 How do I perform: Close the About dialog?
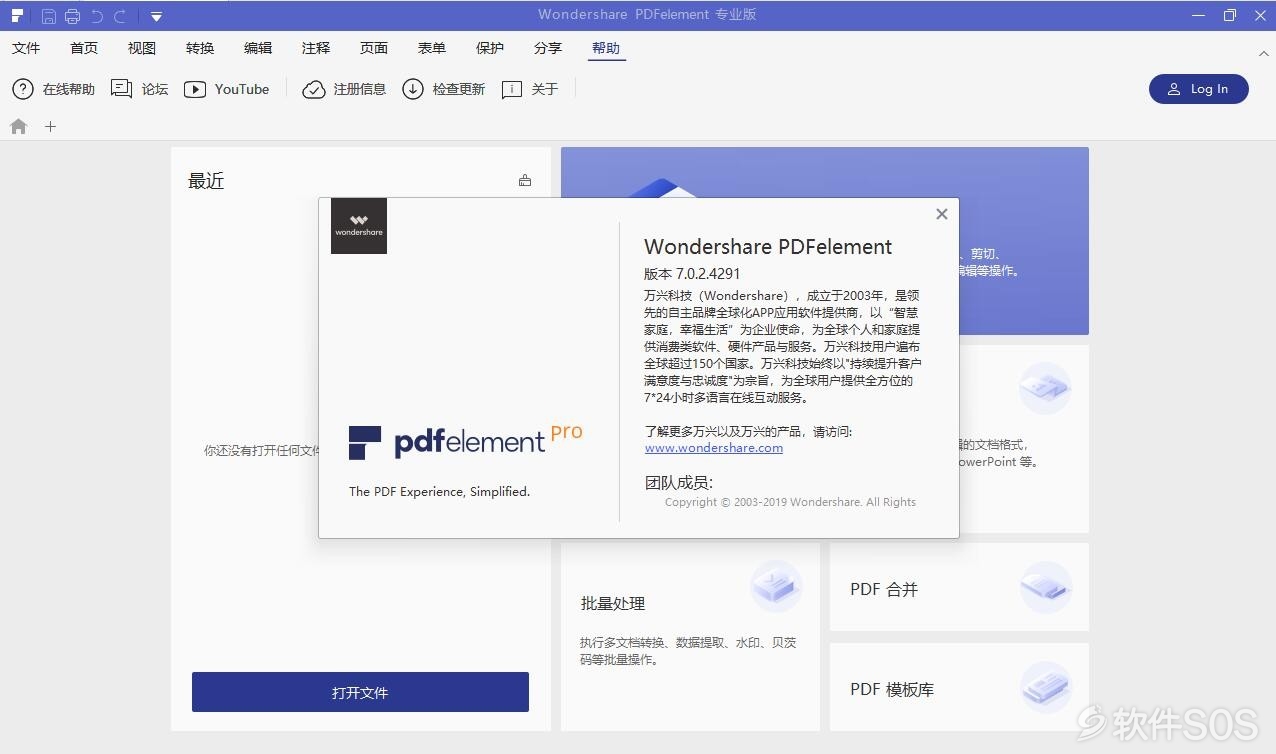pyautogui.click(x=941, y=214)
